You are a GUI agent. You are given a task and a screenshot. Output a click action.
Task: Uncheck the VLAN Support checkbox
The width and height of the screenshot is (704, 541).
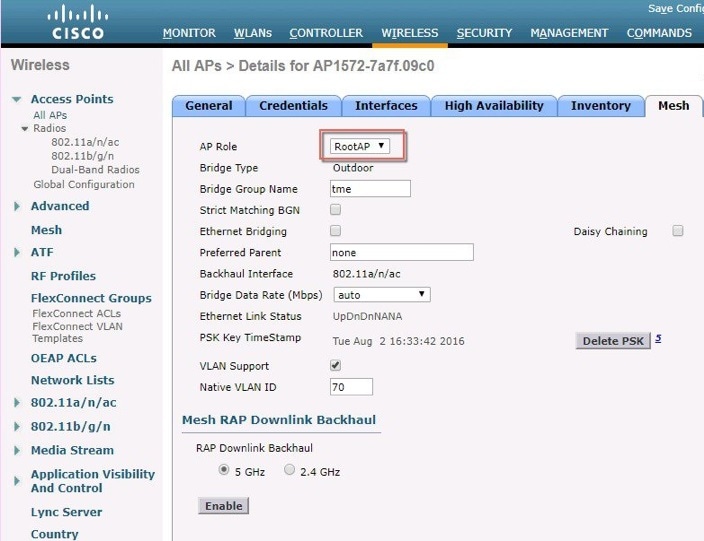335,365
